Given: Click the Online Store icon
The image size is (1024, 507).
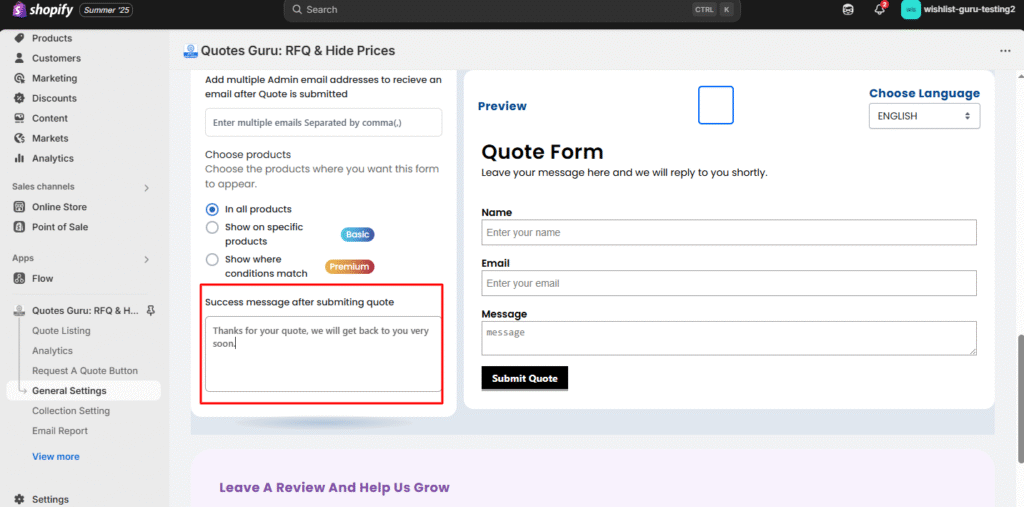Looking at the screenshot, I should (19, 207).
